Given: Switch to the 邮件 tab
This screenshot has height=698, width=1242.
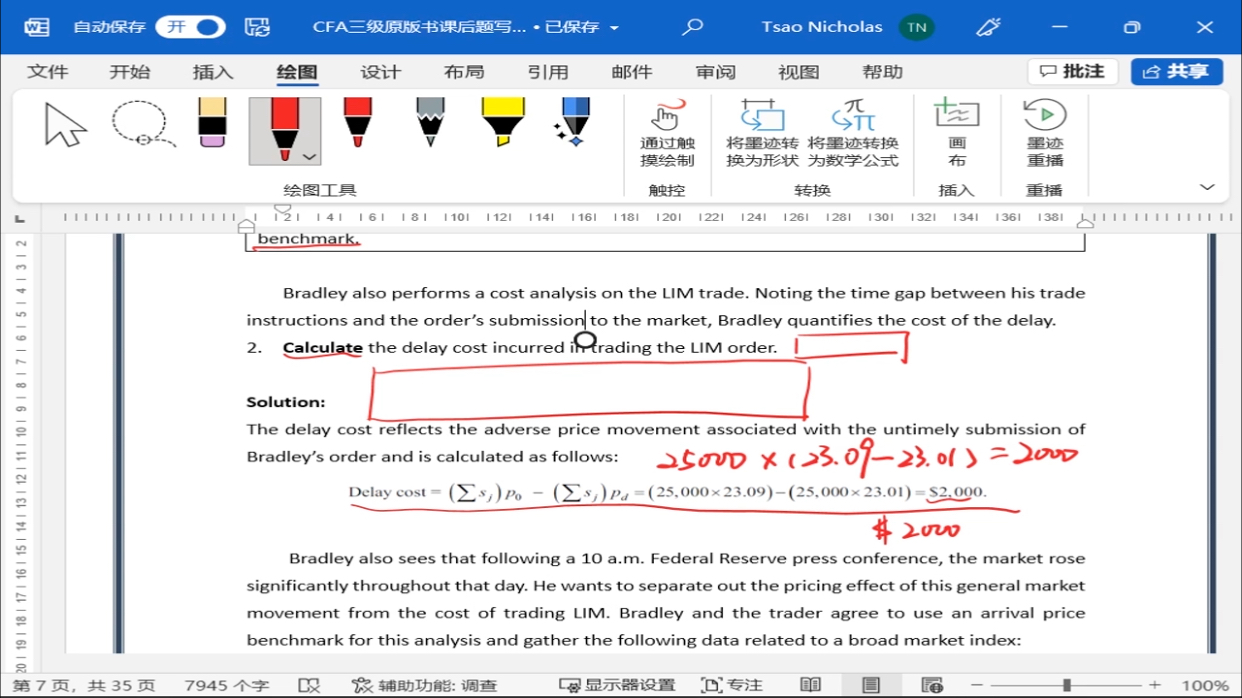Looking at the screenshot, I should pyautogui.click(x=632, y=72).
